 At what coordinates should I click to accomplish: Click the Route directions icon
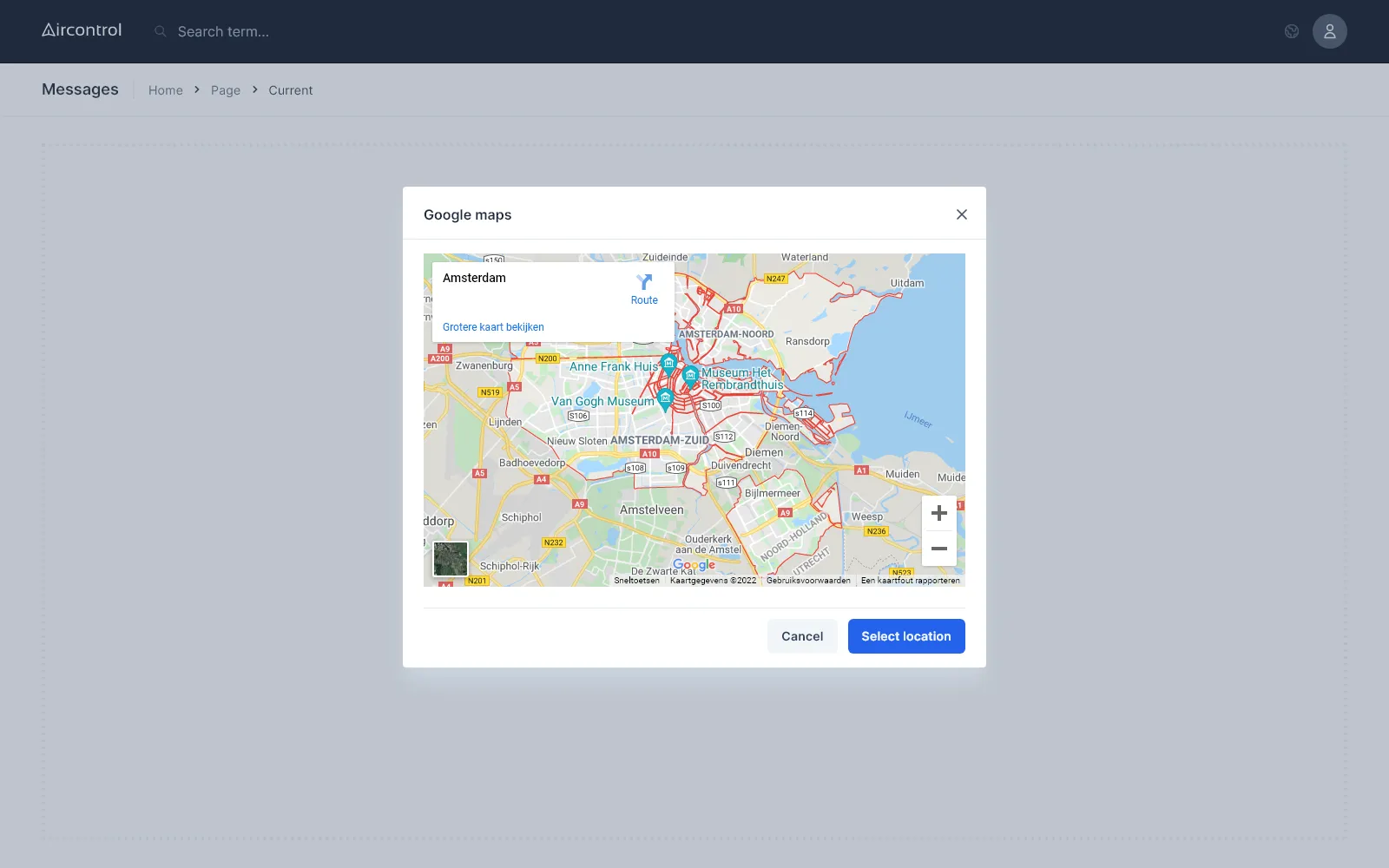pyautogui.click(x=644, y=282)
